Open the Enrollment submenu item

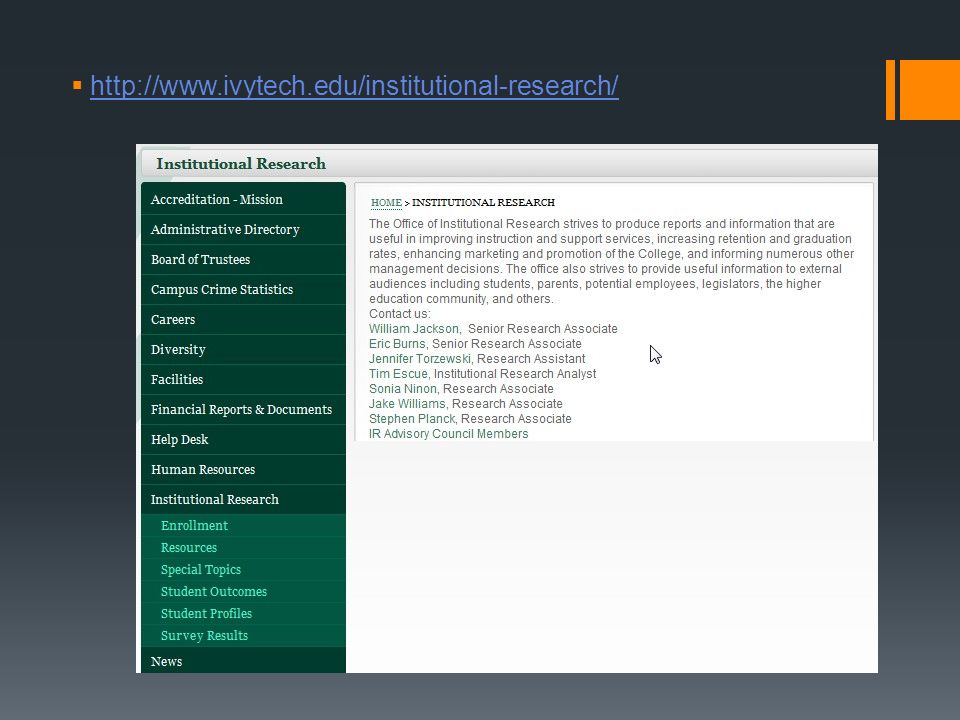[243, 526]
